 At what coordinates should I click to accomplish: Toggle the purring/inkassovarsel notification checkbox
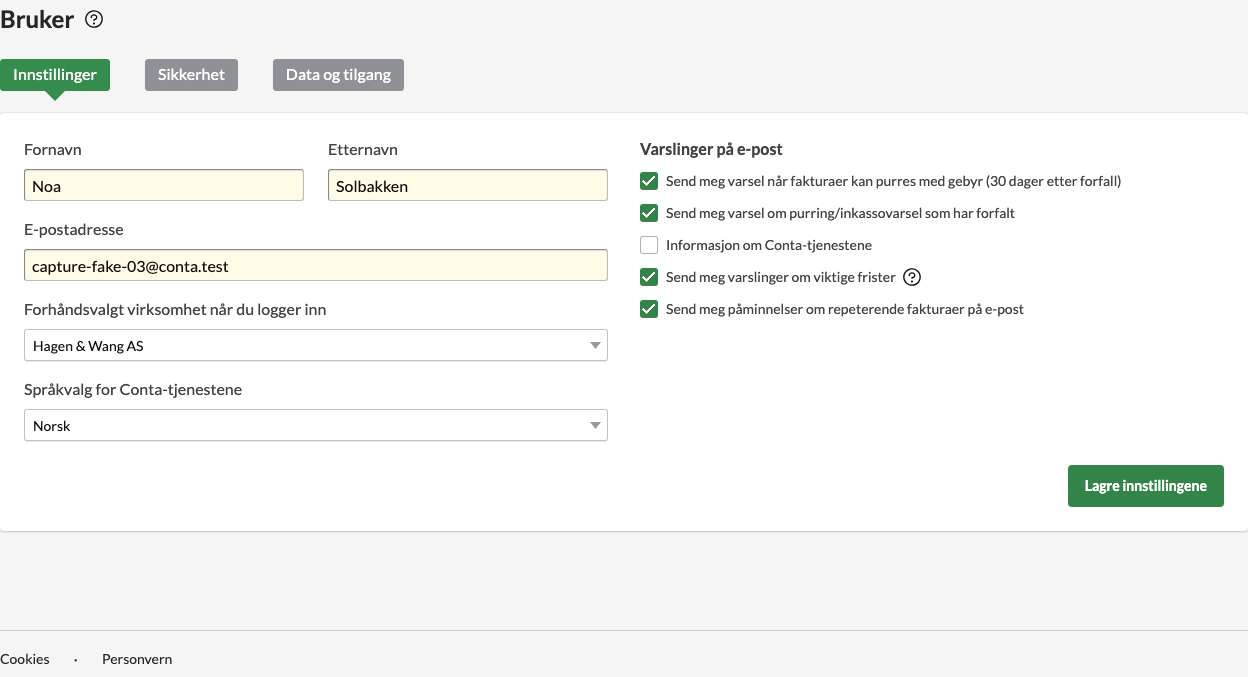point(649,213)
